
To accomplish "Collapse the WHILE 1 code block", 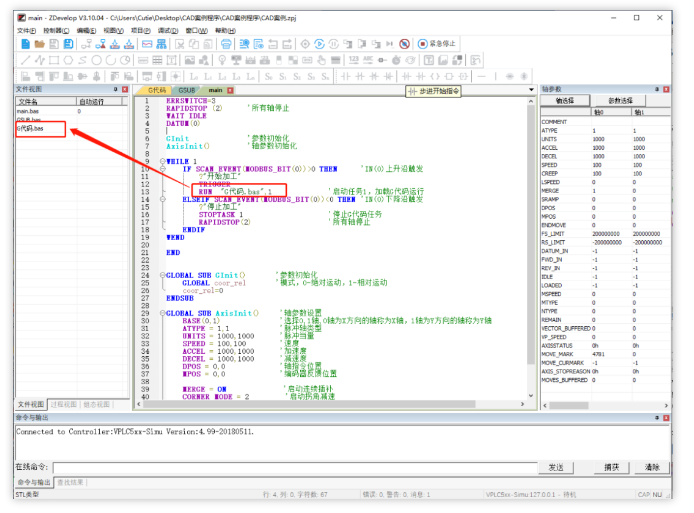I will (162, 162).
